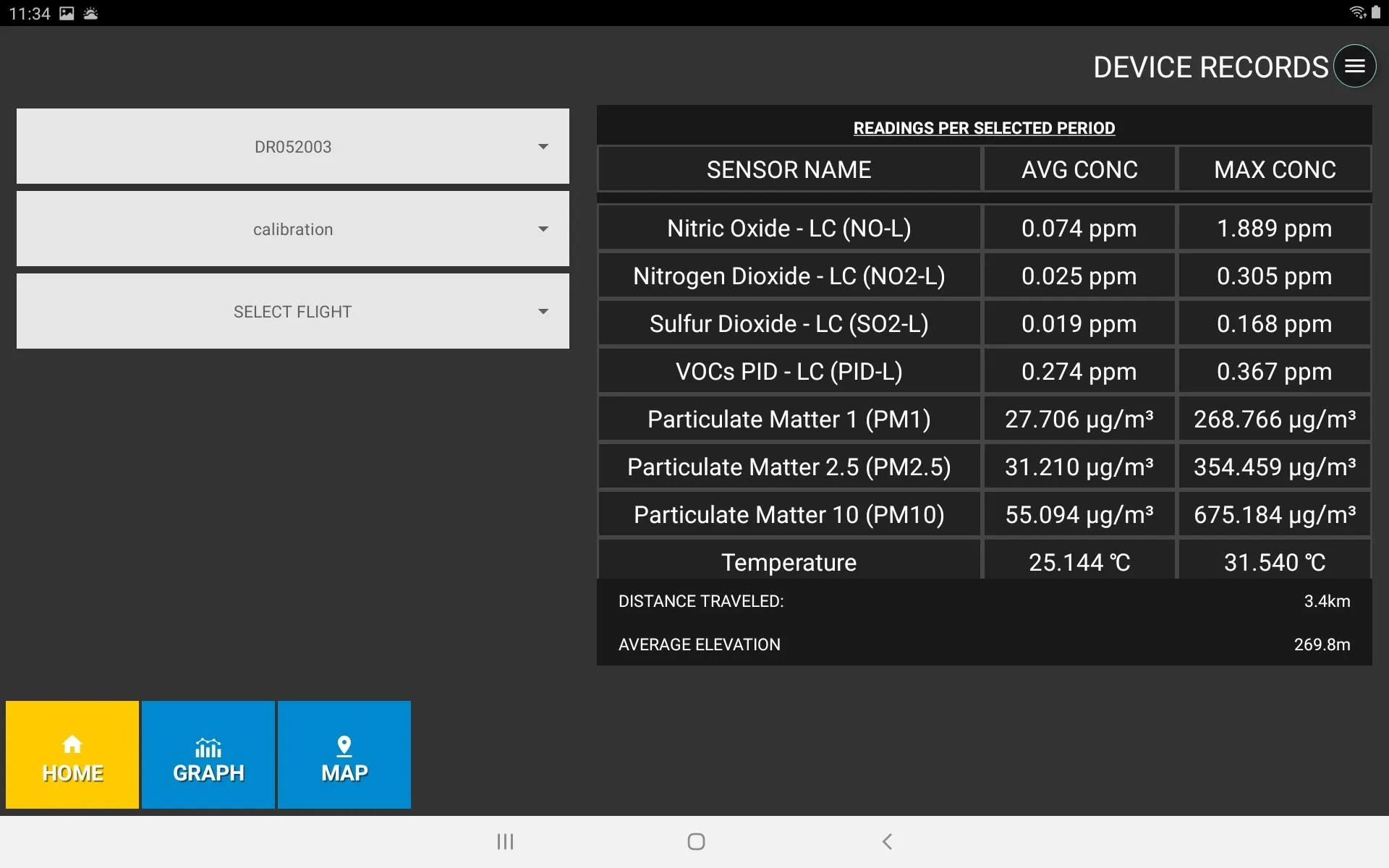This screenshot has height=868, width=1389.
Task: Tap the Android home navigation icon
Action: pyautogui.click(x=696, y=841)
